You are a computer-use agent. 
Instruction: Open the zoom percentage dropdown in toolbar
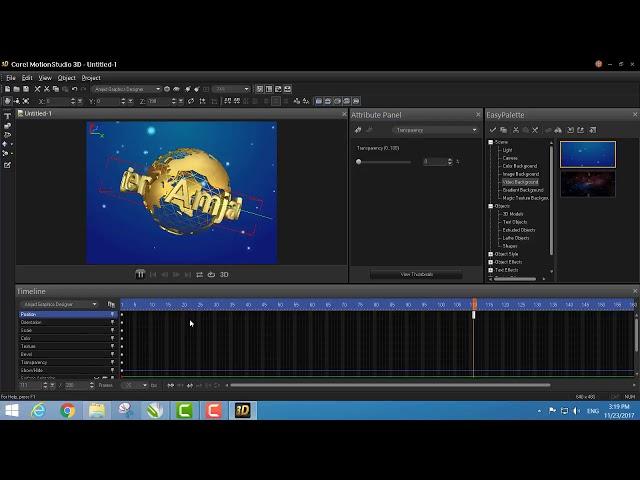[x=247, y=89]
